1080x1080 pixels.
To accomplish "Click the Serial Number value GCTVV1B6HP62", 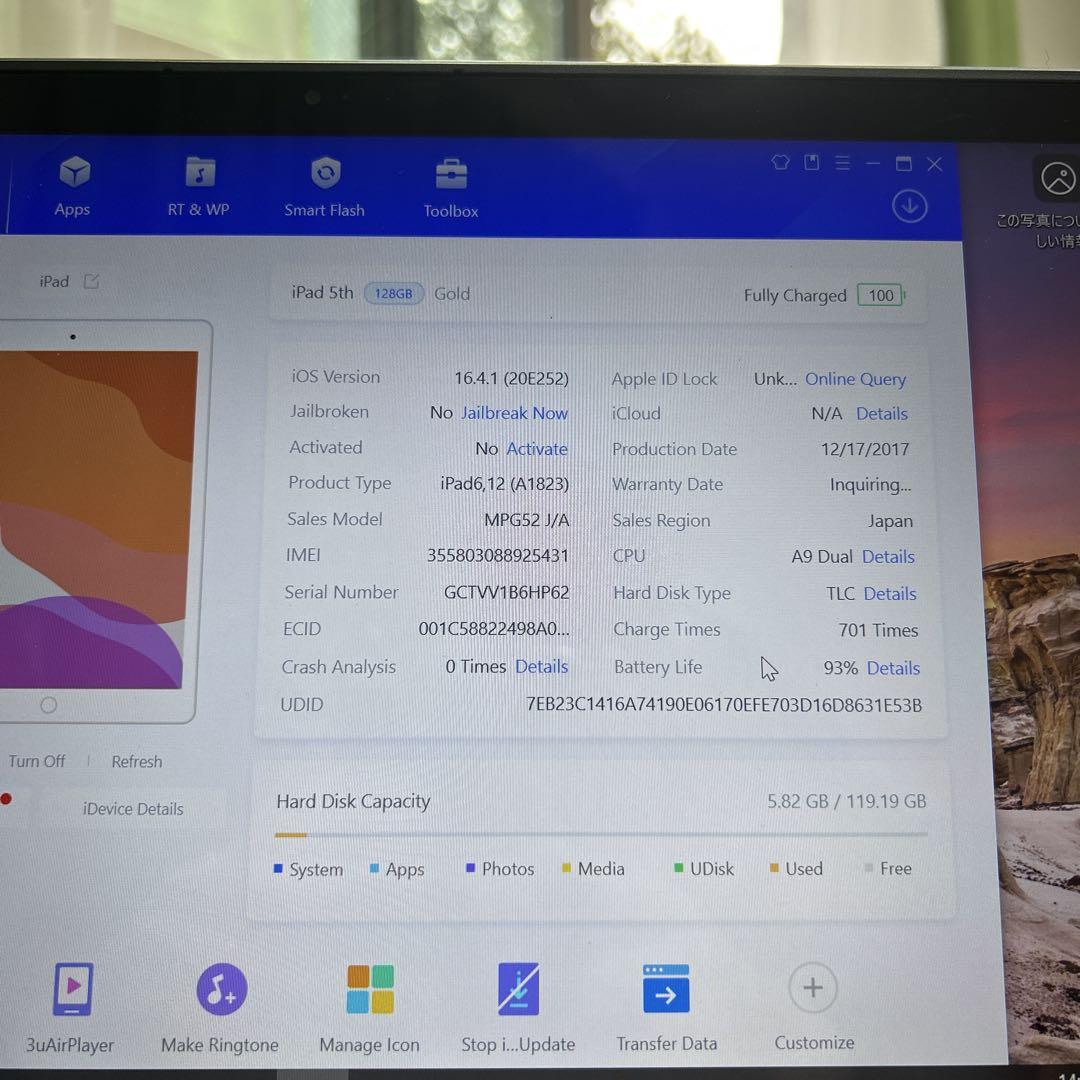I will 506,592.
